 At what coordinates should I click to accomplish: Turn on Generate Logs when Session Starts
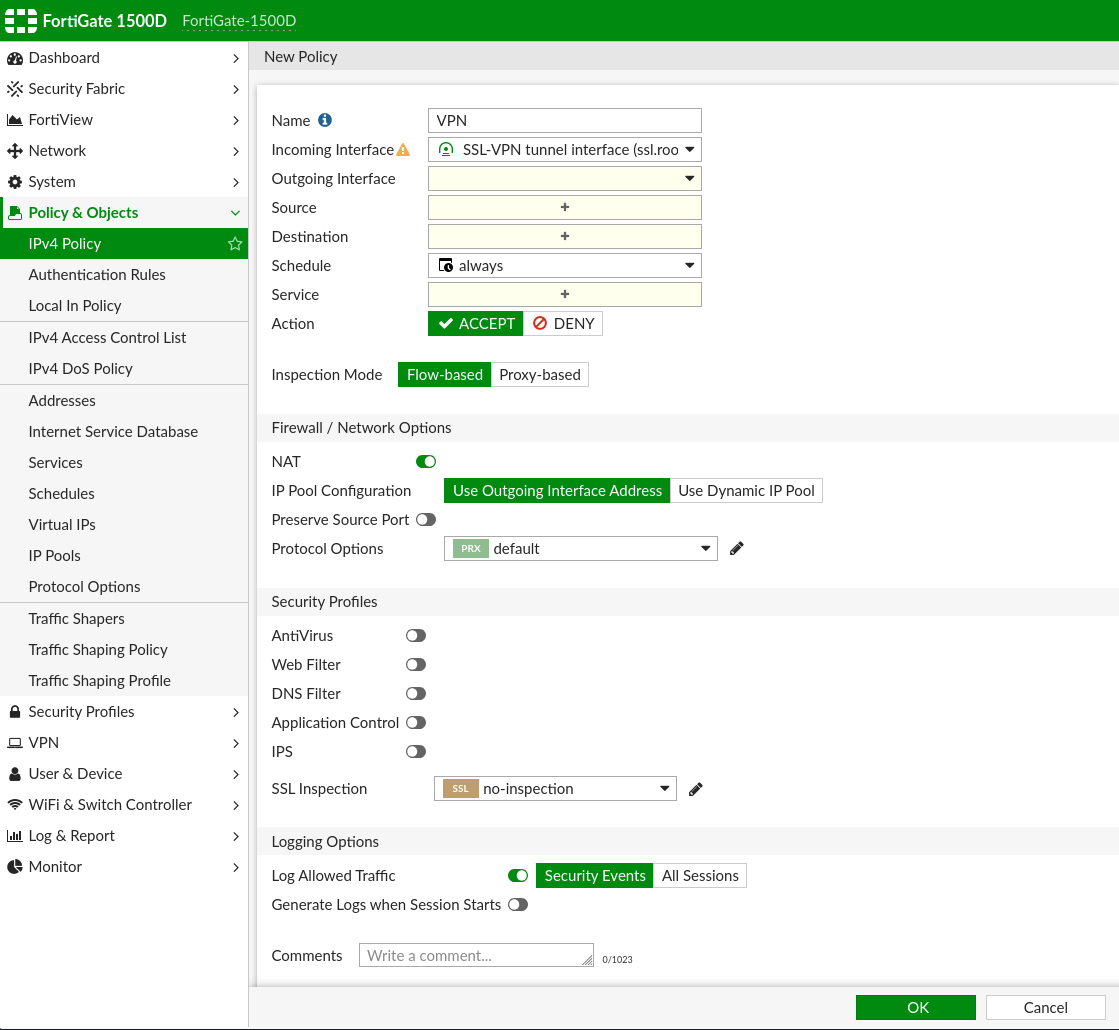click(x=517, y=905)
